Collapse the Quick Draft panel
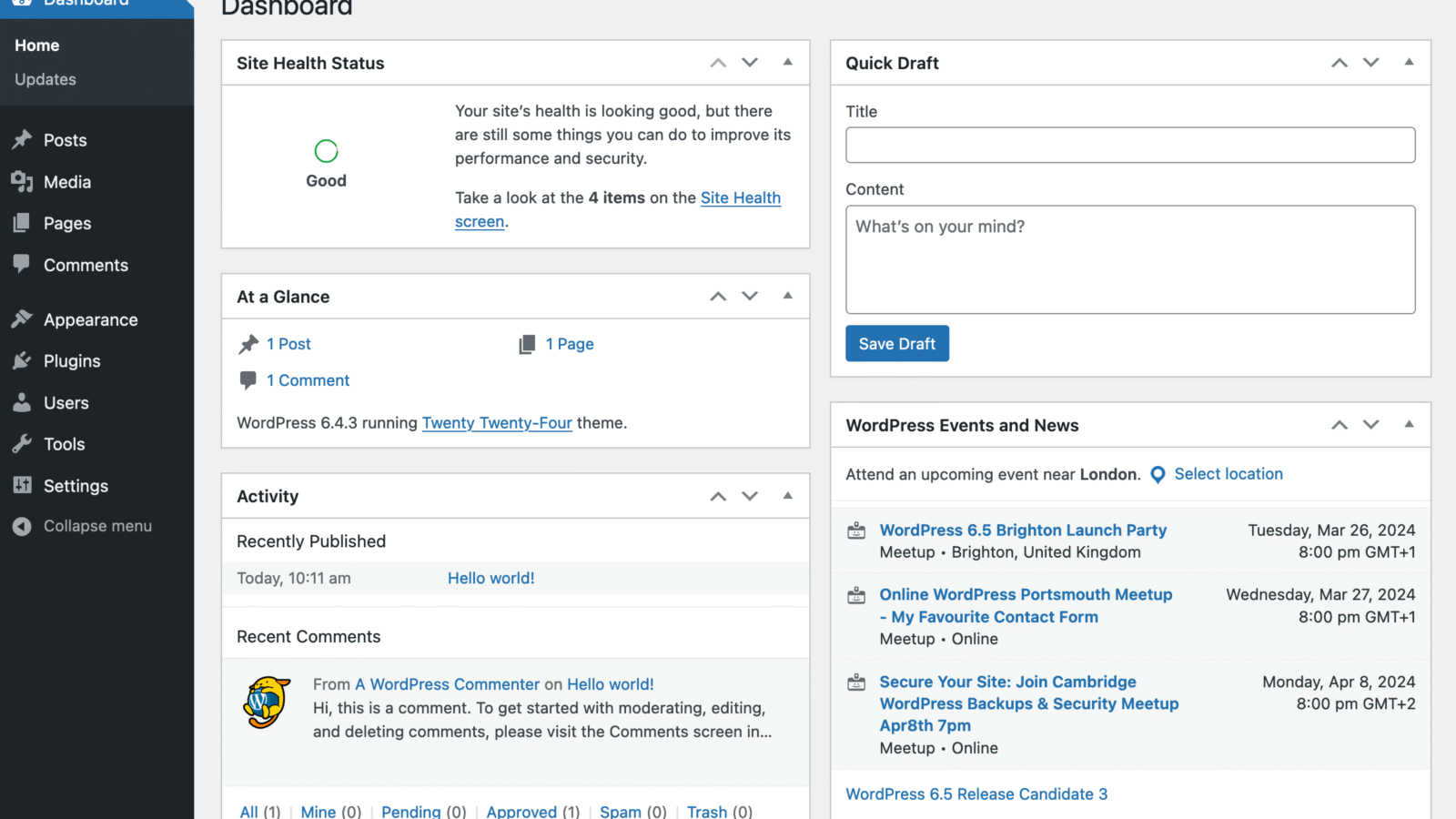 coord(1408,63)
